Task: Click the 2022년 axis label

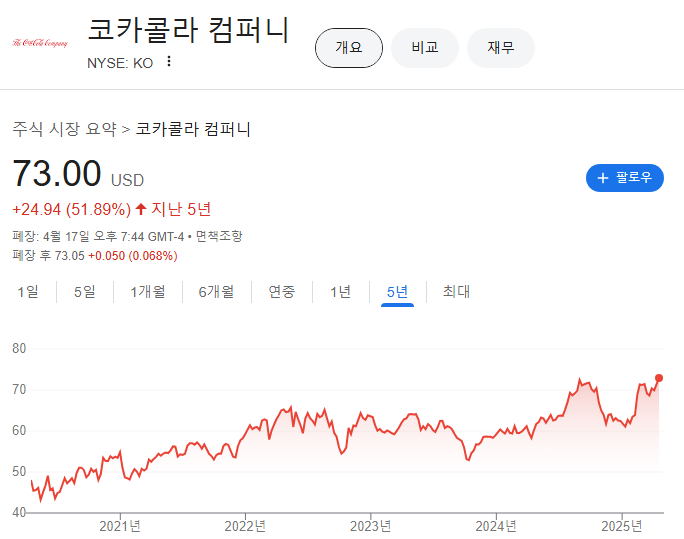Action: (x=245, y=526)
